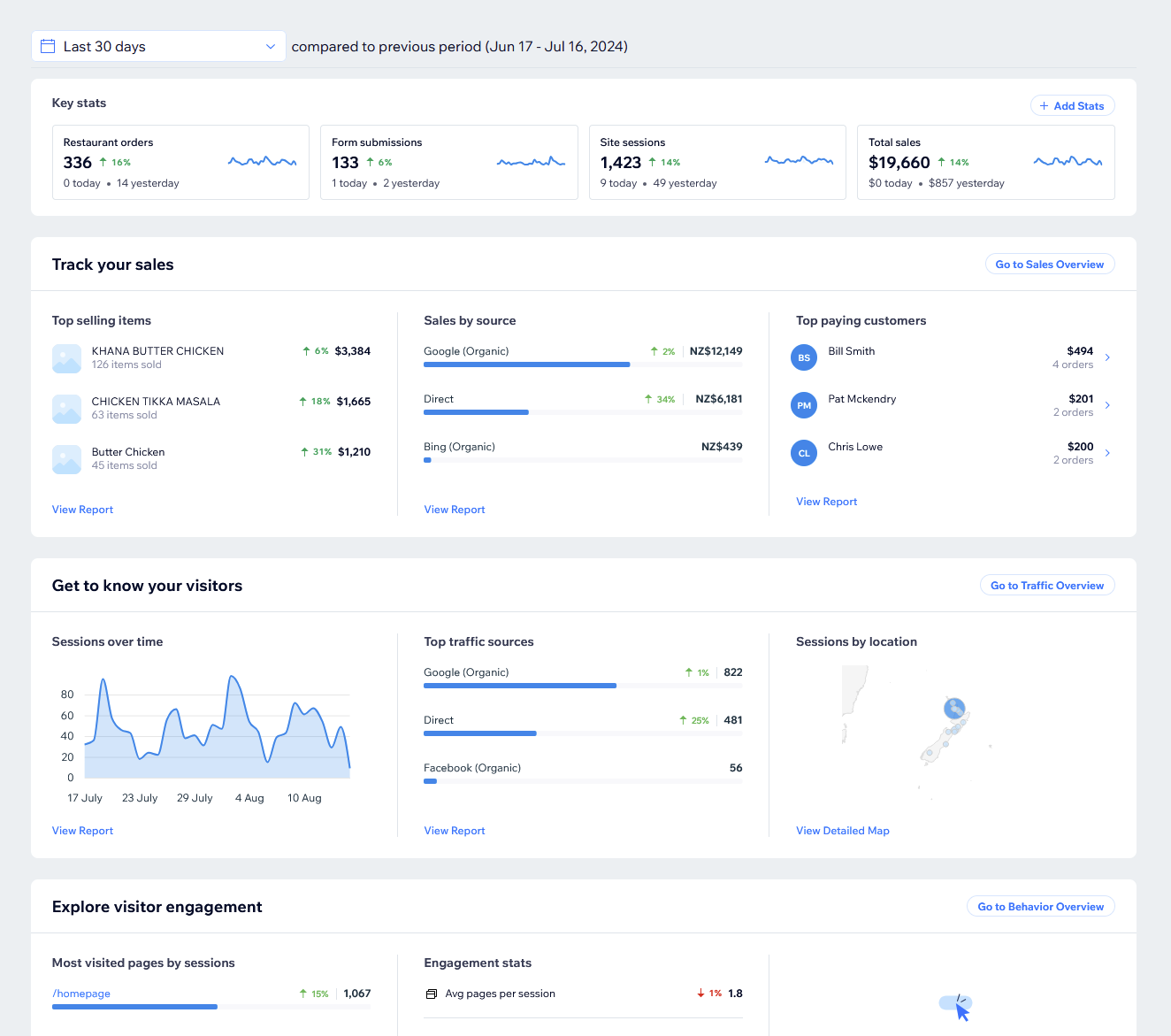This screenshot has height=1036, width=1171.
Task: Click the NZ$6,181 Direct sales amount
Action: tap(719, 399)
